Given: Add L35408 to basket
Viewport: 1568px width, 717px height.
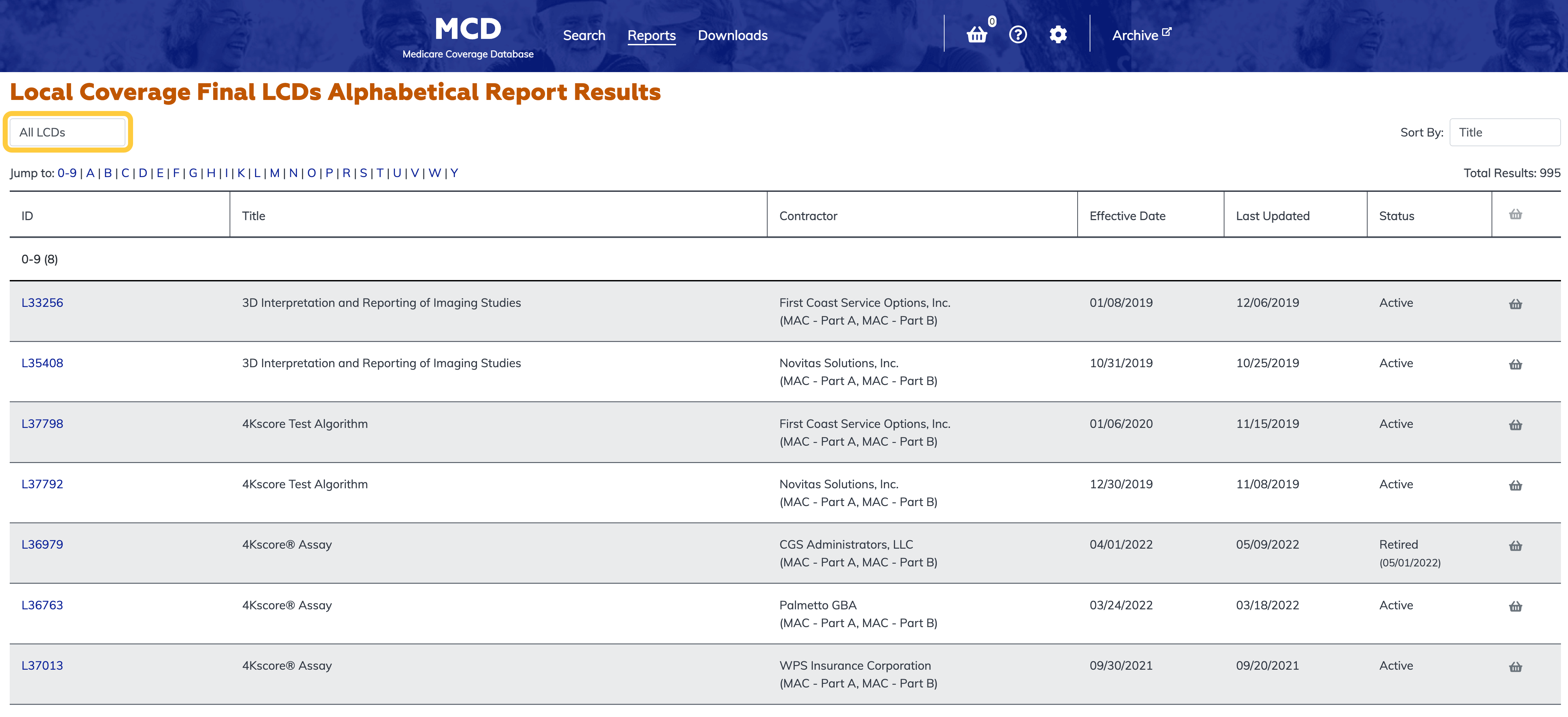Looking at the screenshot, I should click(x=1515, y=364).
